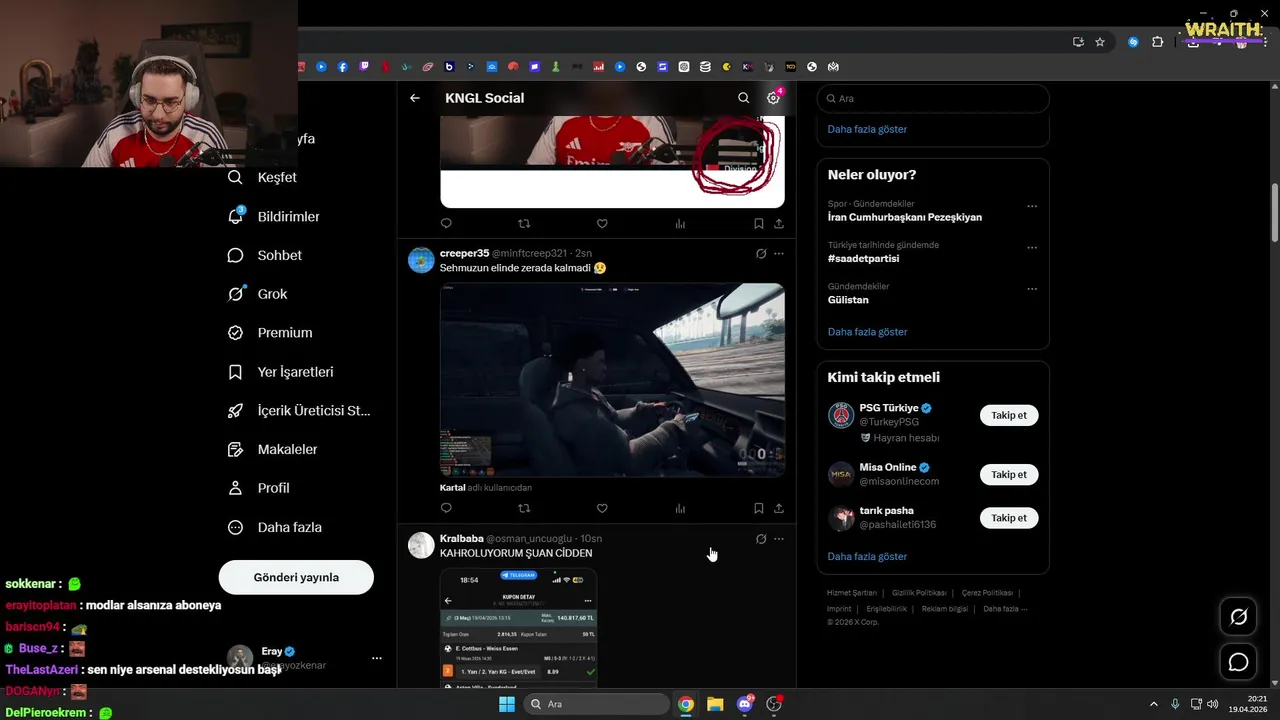Follow Misa Online
This screenshot has height=720, width=1280.
click(1009, 475)
